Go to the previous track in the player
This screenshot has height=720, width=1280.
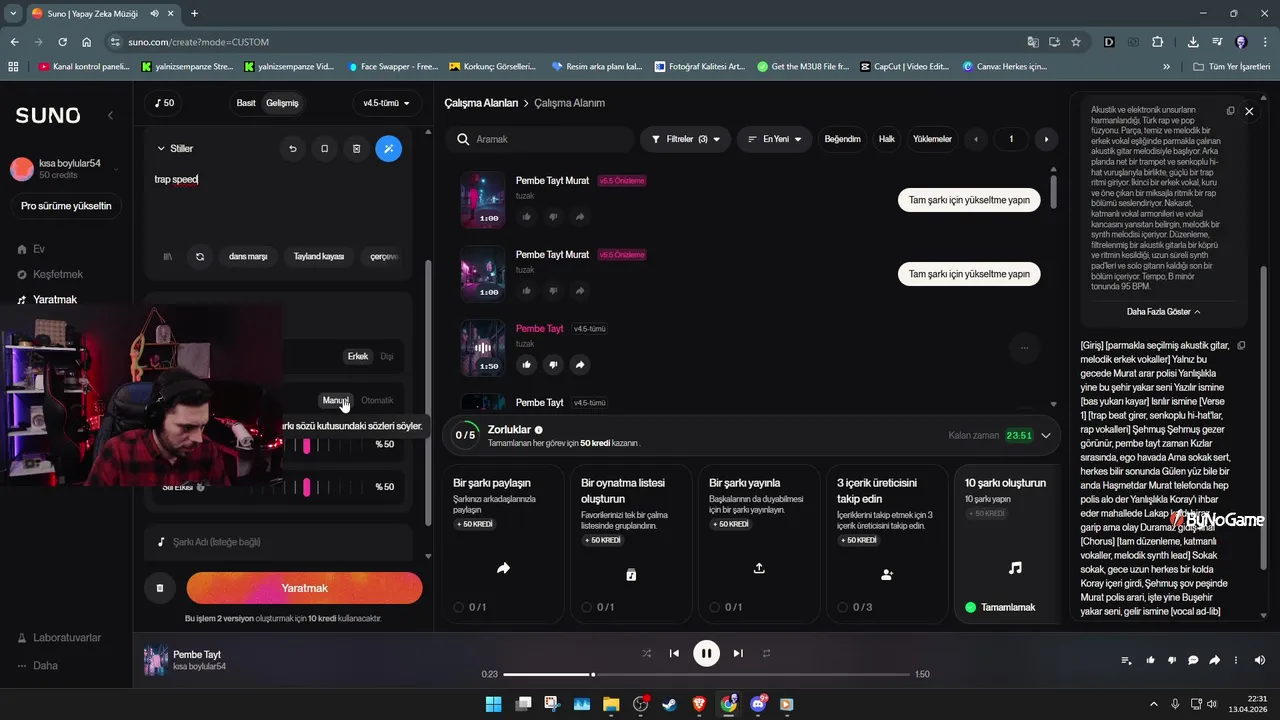pos(674,654)
